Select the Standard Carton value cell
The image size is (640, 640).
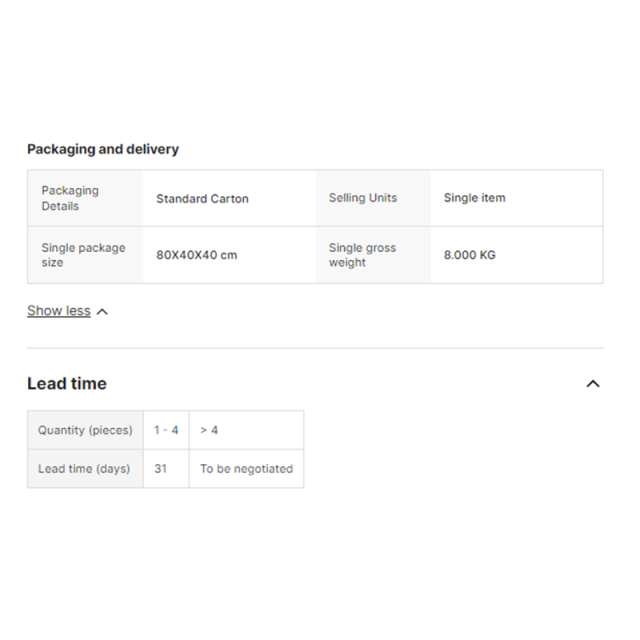(x=229, y=198)
